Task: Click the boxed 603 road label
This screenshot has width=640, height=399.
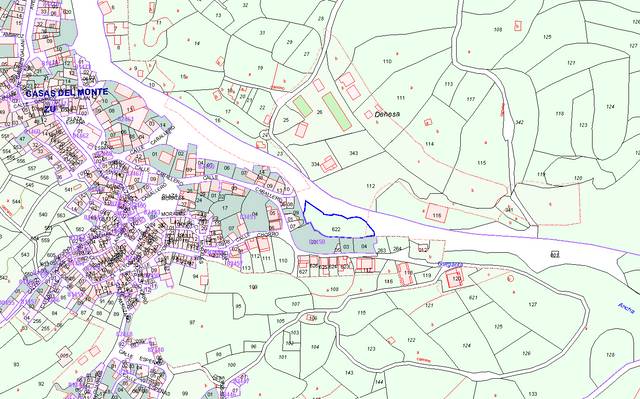Action: (555, 255)
